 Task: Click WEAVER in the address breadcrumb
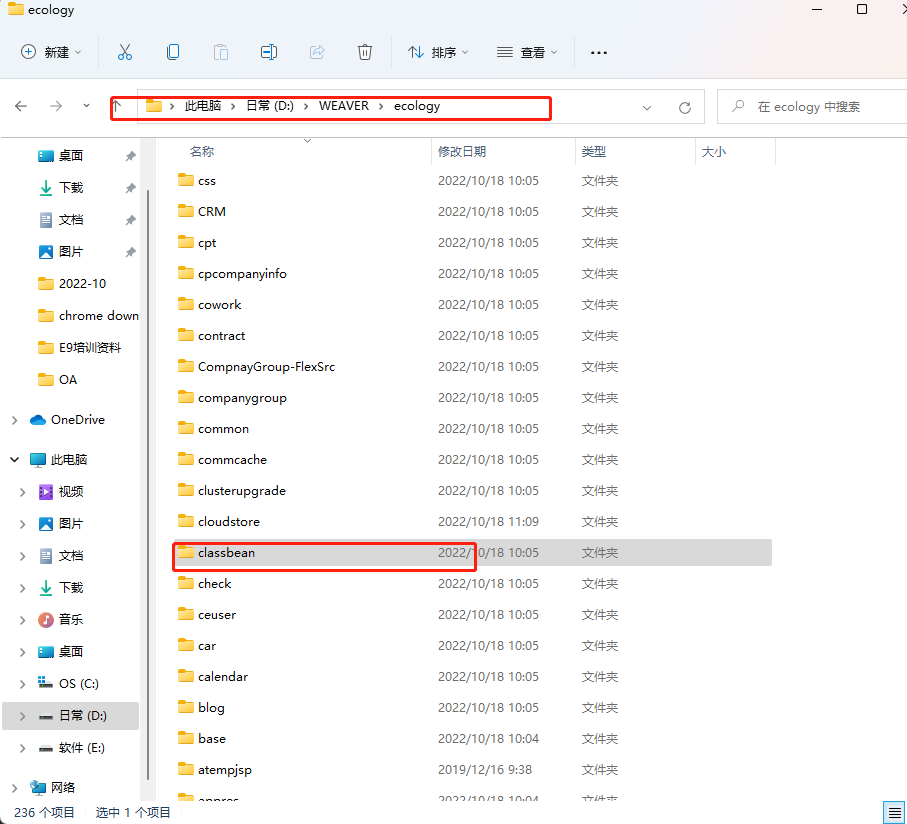[343, 106]
